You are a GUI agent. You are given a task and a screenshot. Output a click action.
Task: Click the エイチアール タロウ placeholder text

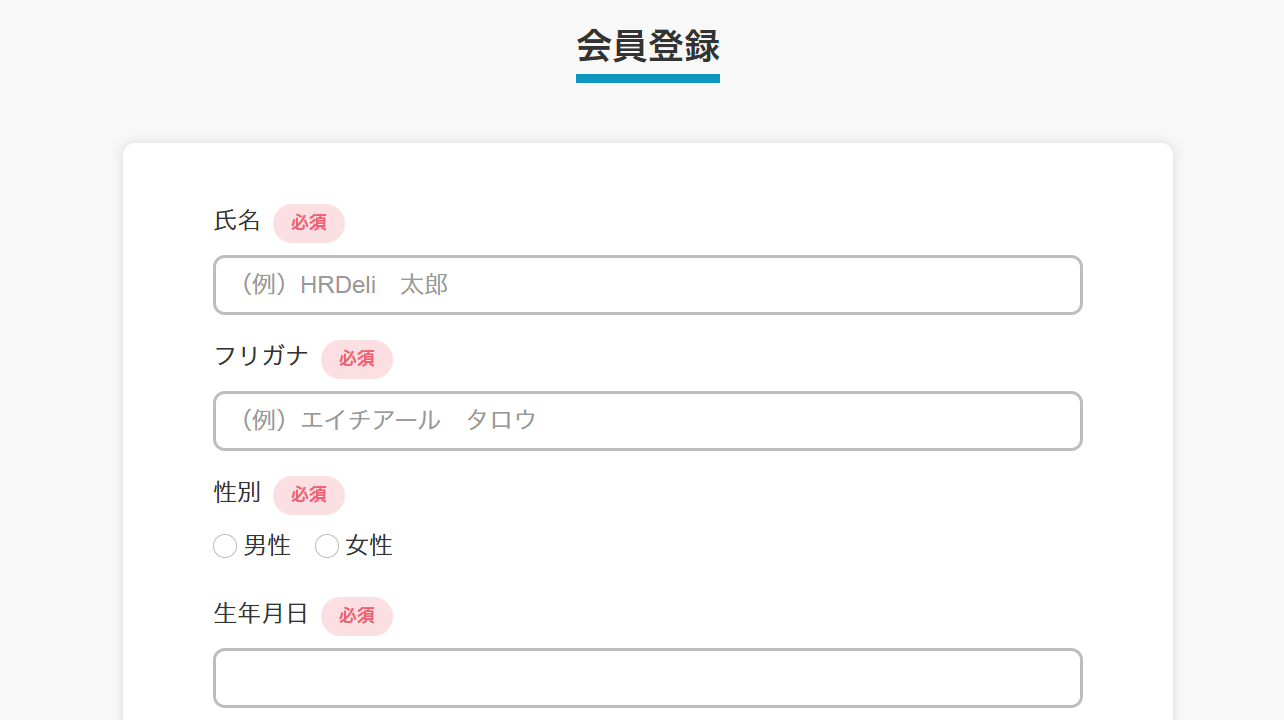point(387,421)
